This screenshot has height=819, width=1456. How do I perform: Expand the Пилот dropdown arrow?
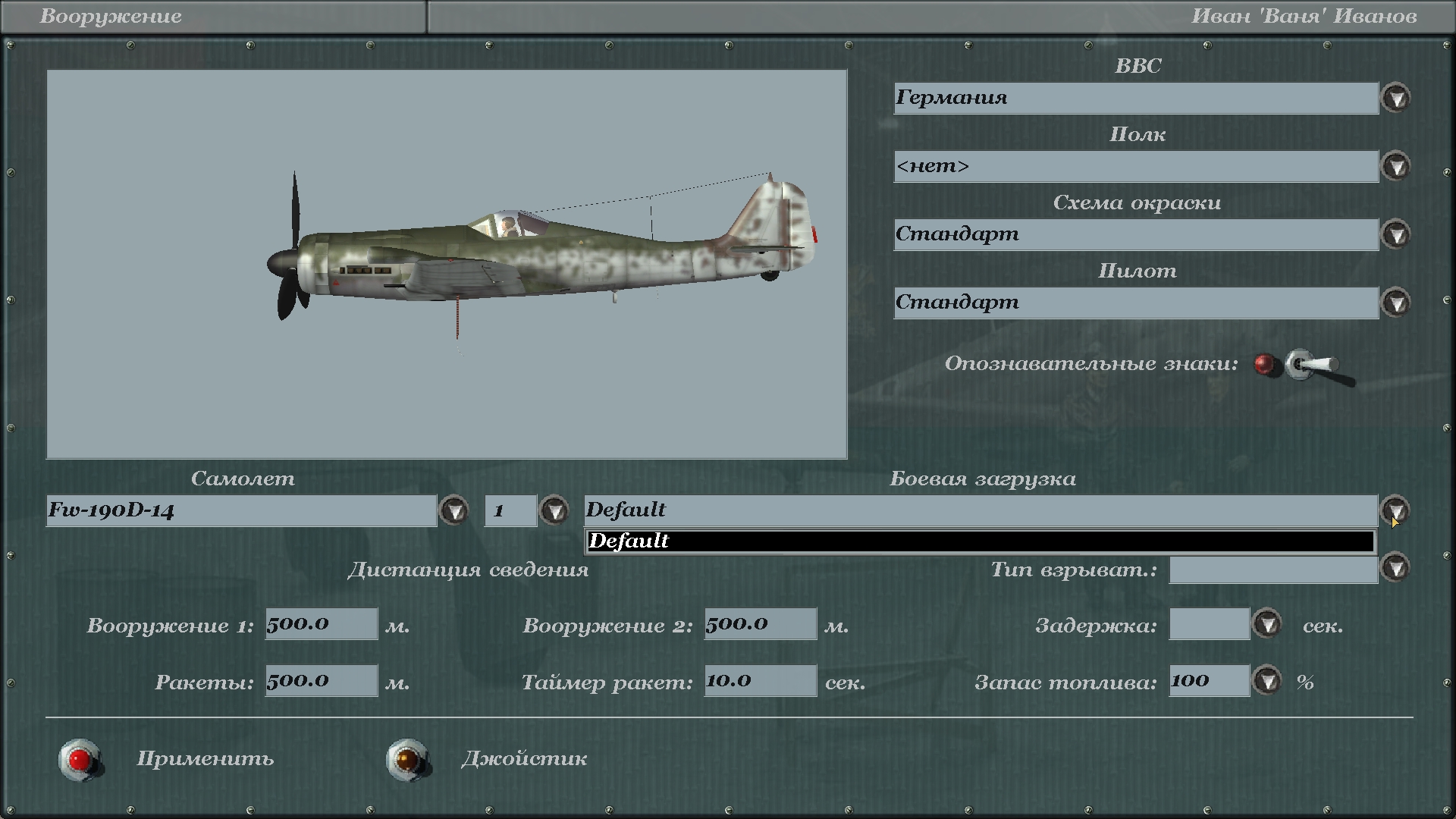1395,303
